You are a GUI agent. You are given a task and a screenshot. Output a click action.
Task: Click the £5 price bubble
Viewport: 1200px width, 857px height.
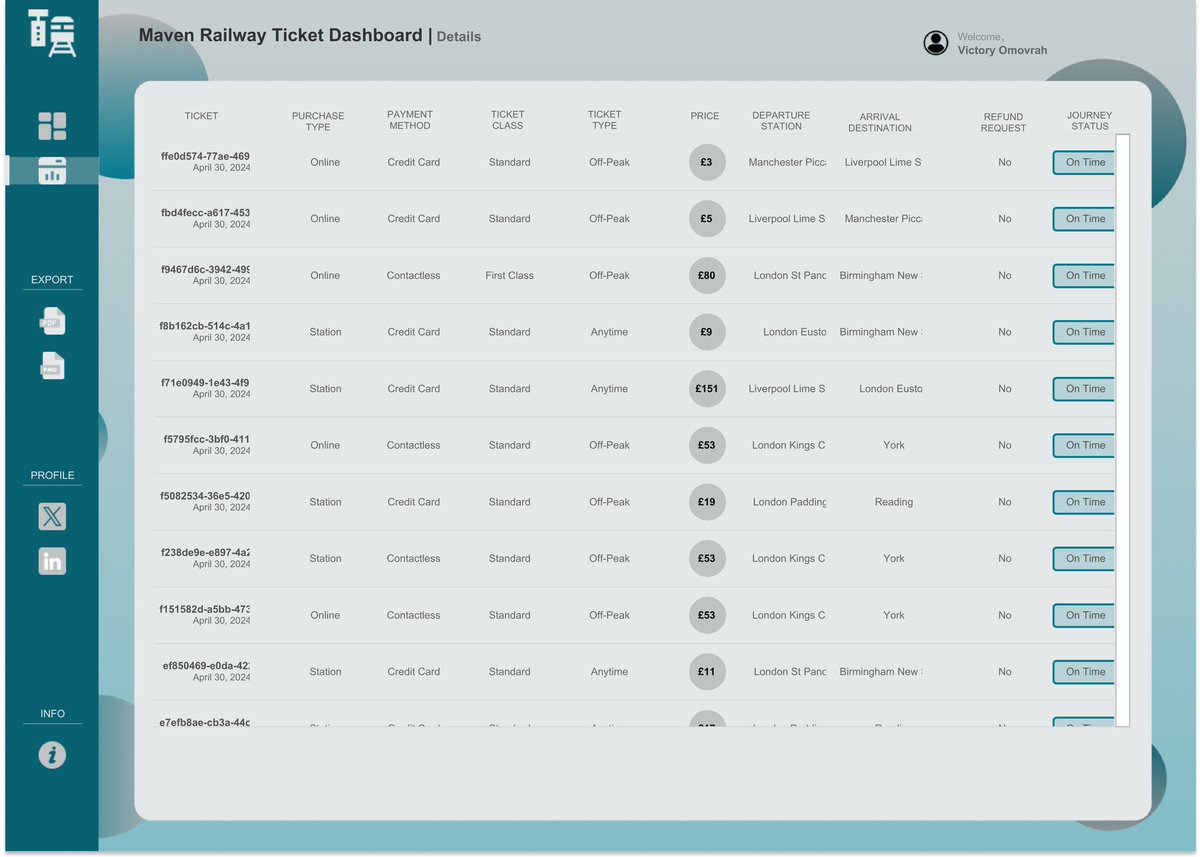pyautogui.click(x=707, y=219)
